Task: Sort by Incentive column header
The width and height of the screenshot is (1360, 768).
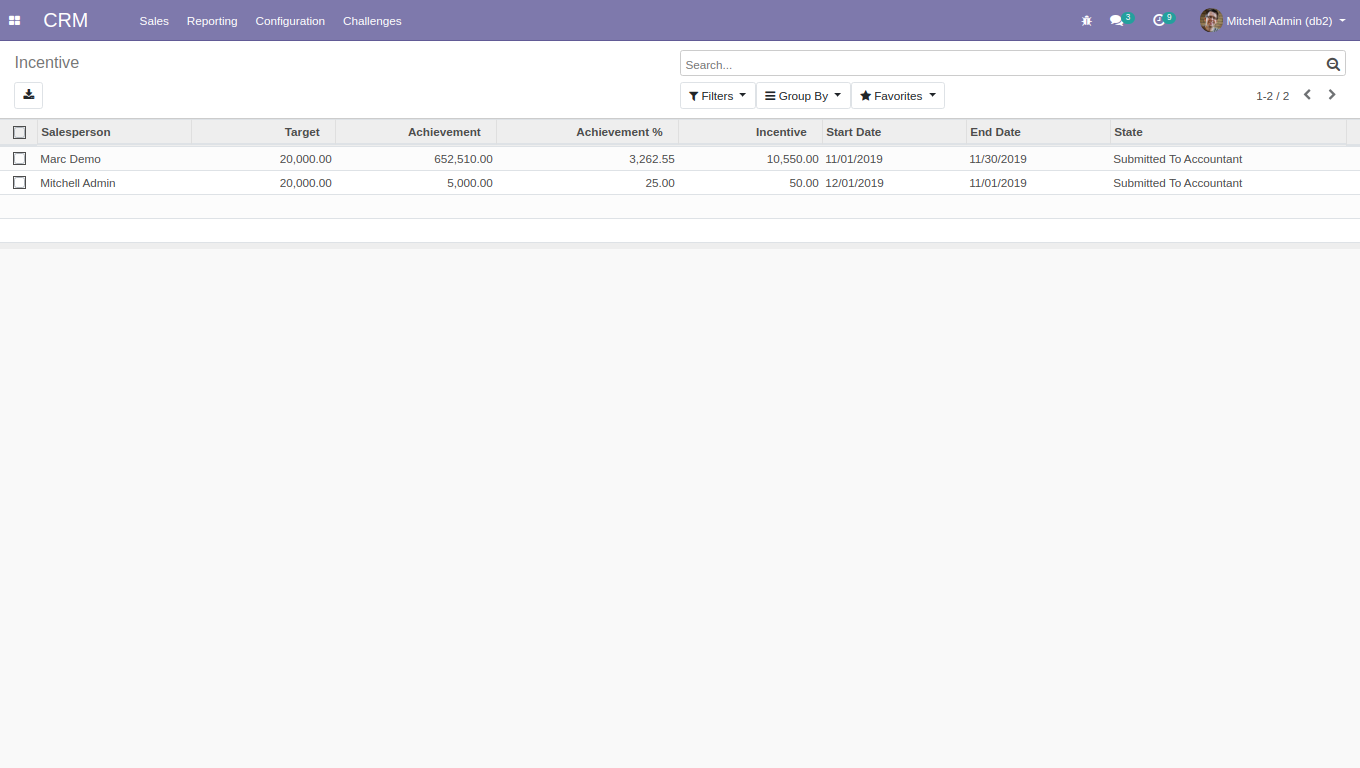Action: tap(750, 132)
